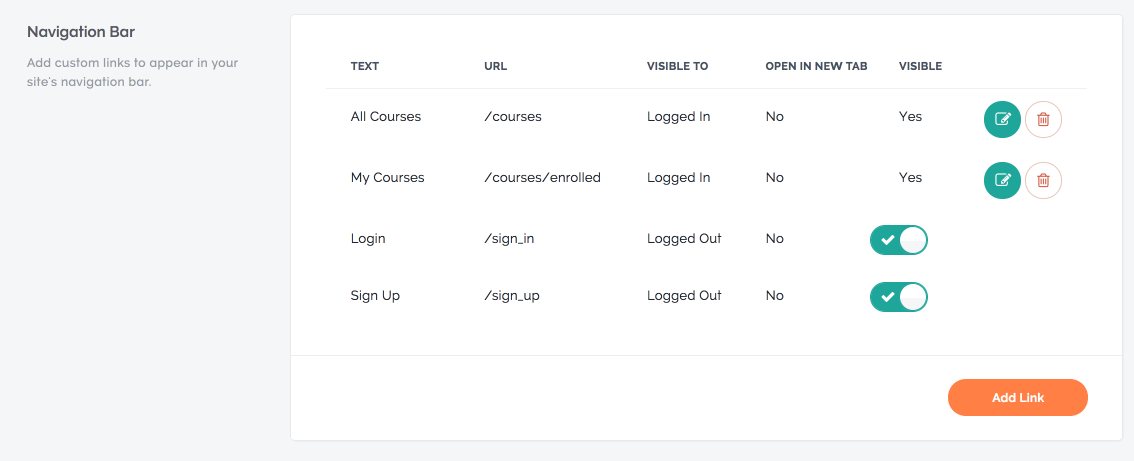
Task: Click the VISIBLE TO column header
Action: 677,66
